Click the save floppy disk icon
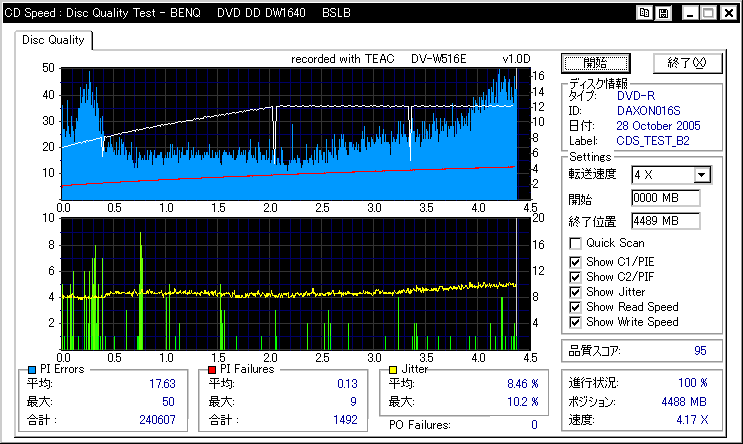The height and width of the screenshot is (444, 743). [663, 13]
